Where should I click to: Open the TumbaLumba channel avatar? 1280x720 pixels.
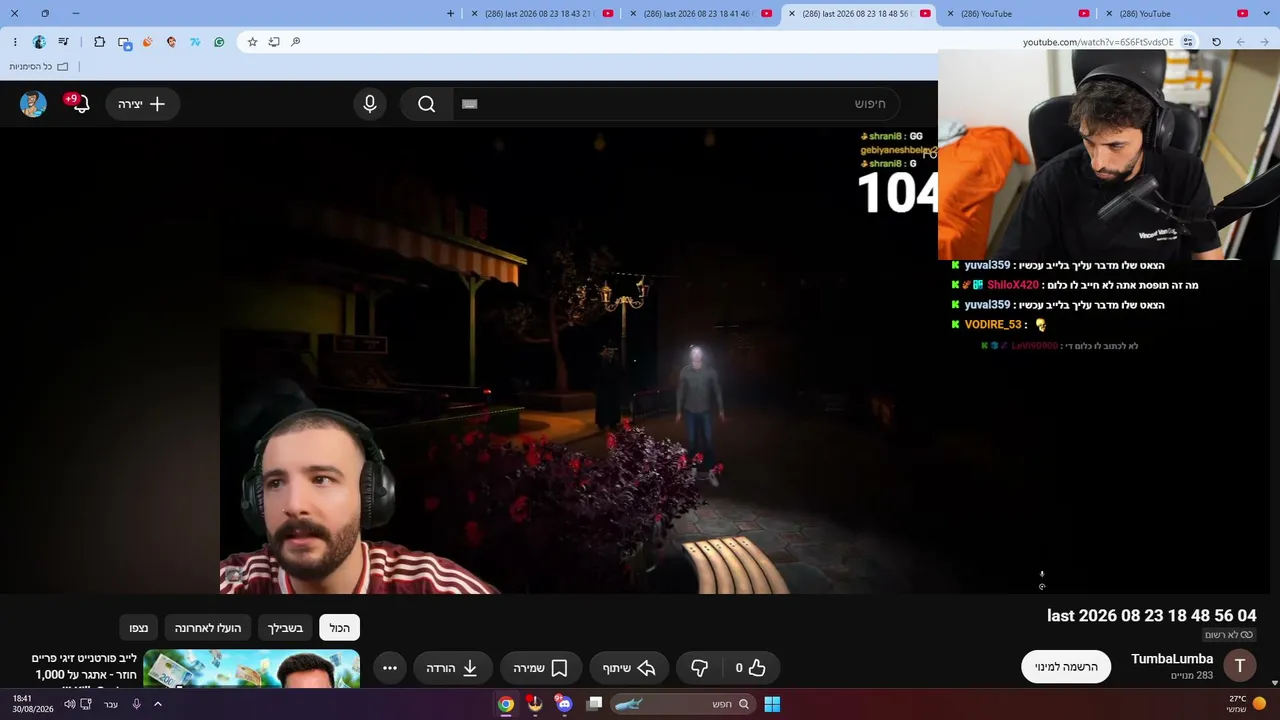click(1240, 666)
